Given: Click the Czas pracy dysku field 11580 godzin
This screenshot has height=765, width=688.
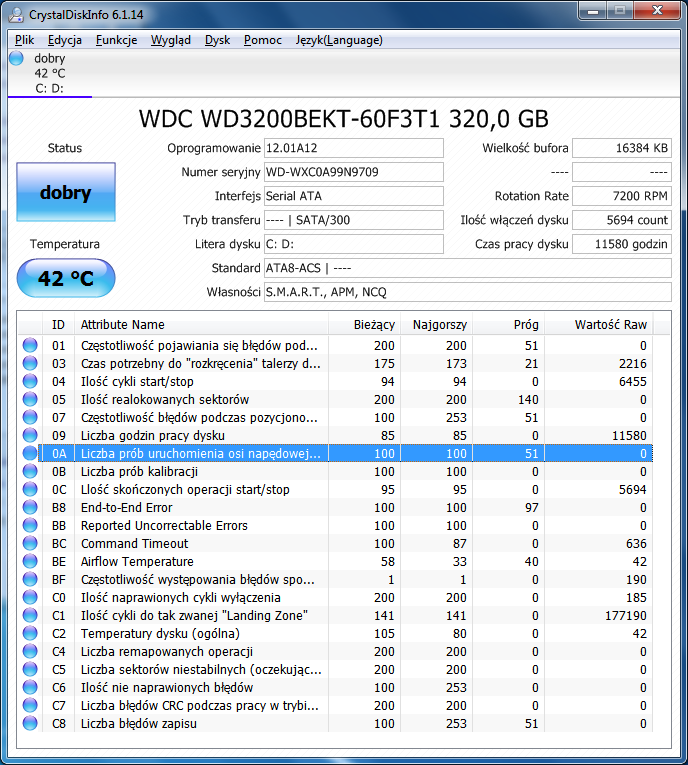Looking at the screenshot, I should (622, 244).
